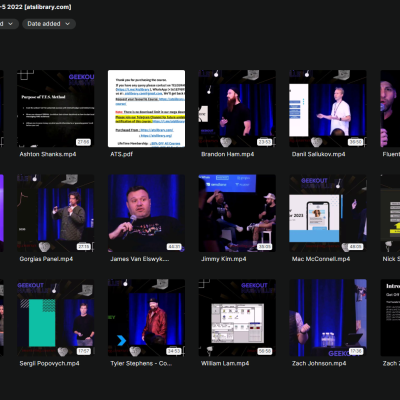Click the 17:57 duration badge on Sergii Popovych
Image resolution: width=400 pixels, height=400 pixels.
83,351
